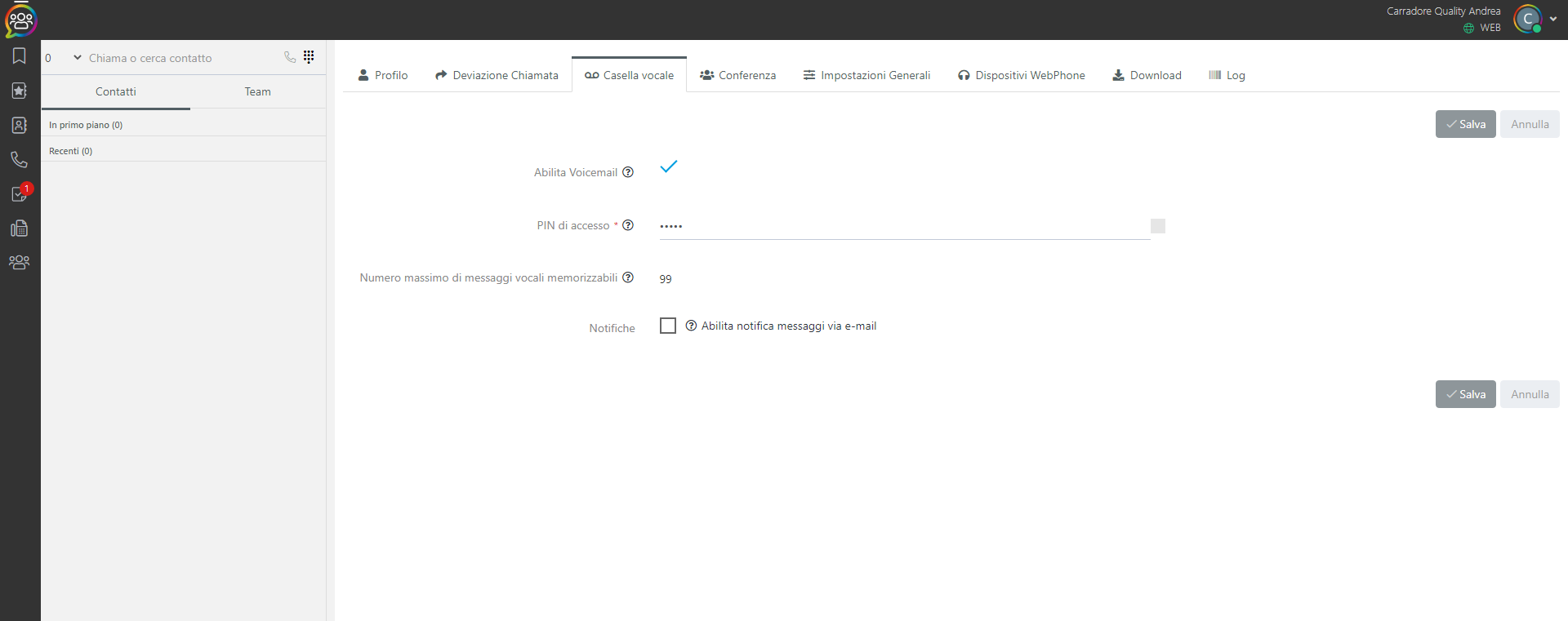Open the user menu chevron at top right

click(x=1553, y=19)
